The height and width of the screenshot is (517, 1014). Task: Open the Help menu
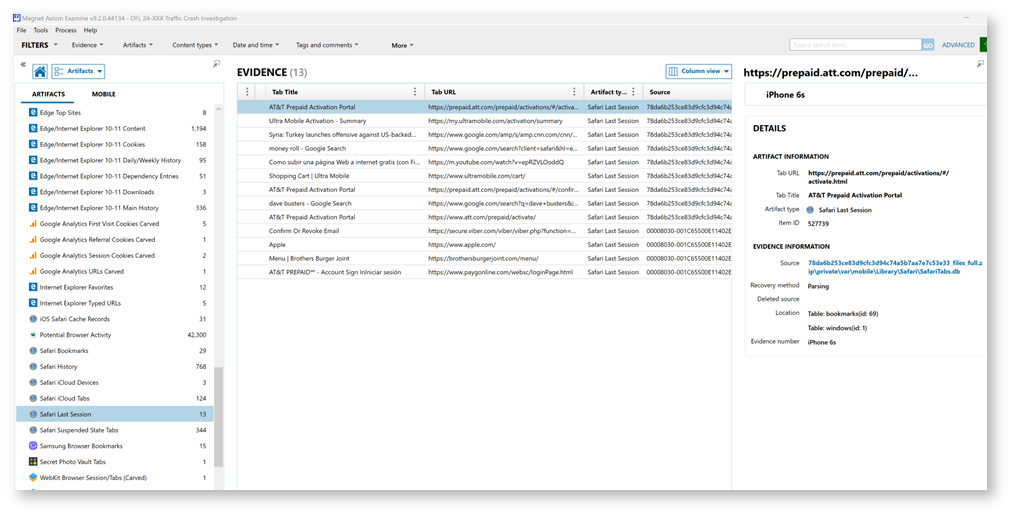(x=91, y=30)
